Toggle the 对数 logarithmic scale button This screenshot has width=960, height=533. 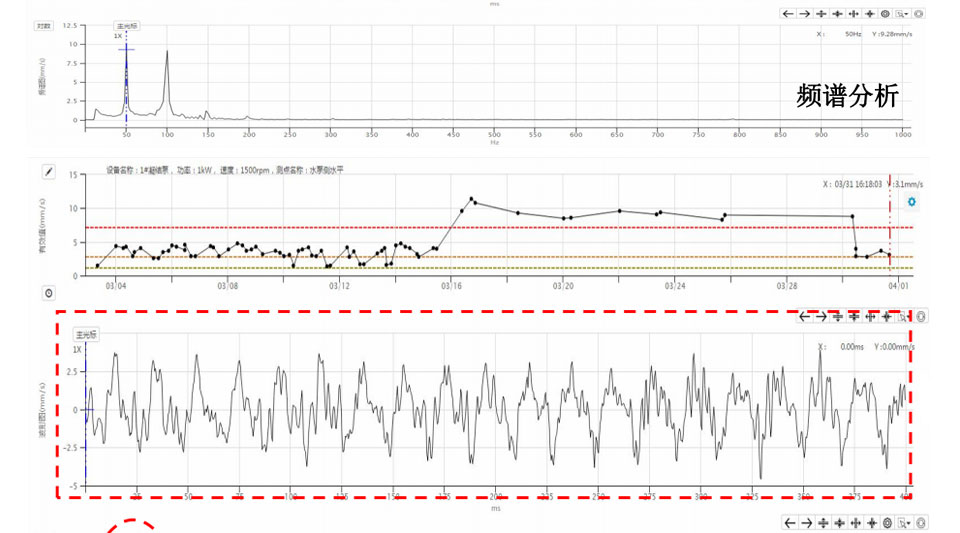(x=45, y=26)
